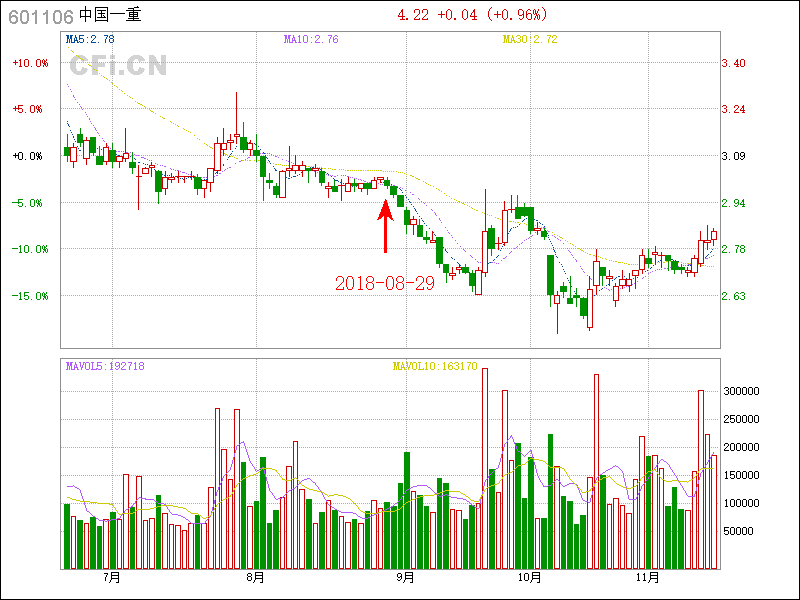800x600 pixels.
Task: Select the MAVOL10:163170 volume label
Action: pos(435,366)
